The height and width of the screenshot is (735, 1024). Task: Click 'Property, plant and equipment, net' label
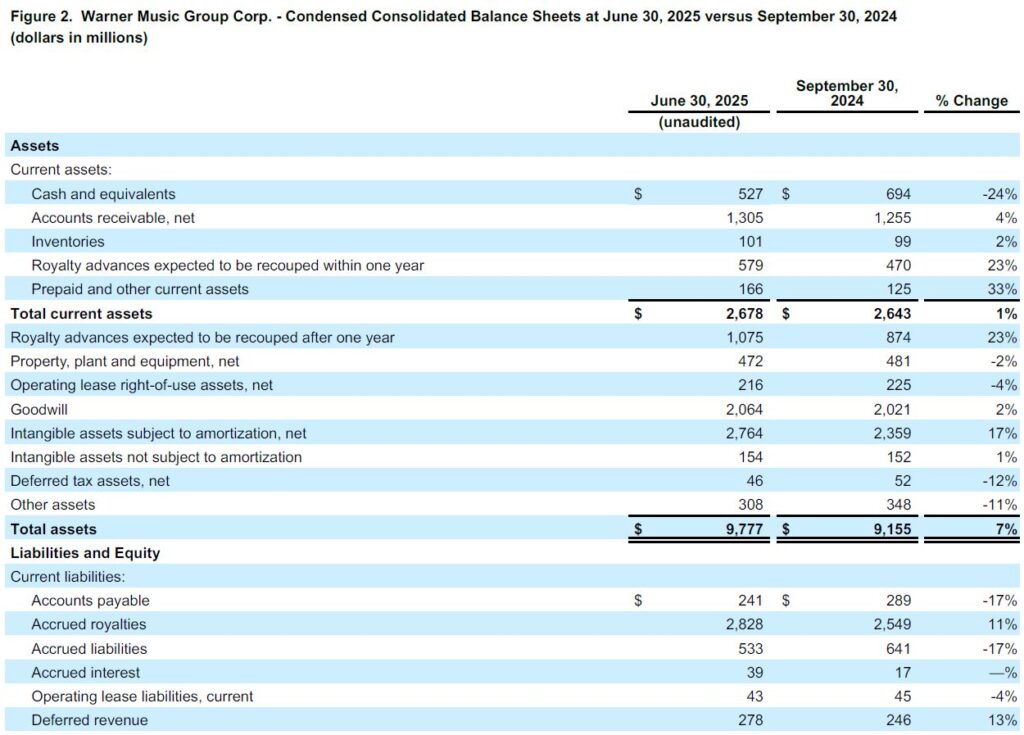[x=125, y=361]
